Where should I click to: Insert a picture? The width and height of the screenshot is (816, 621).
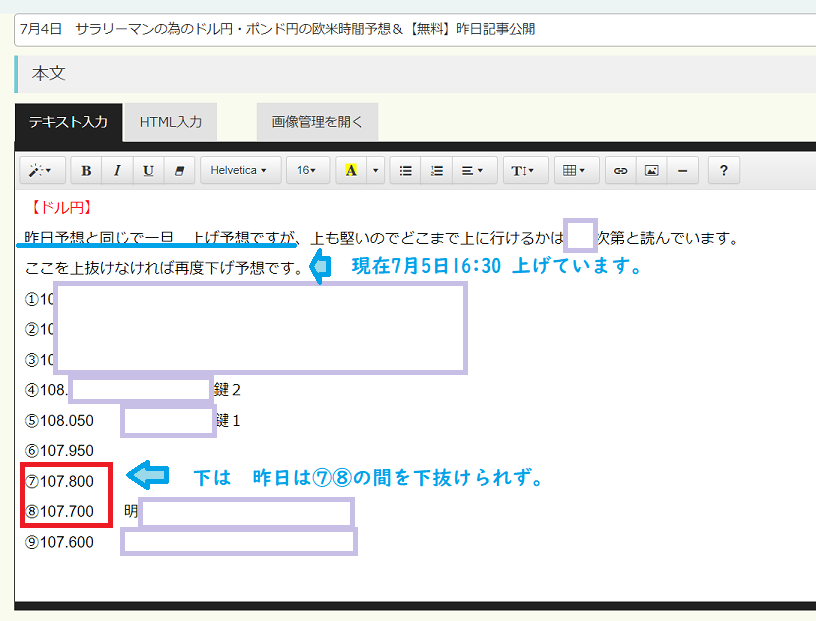coord(652,170)
